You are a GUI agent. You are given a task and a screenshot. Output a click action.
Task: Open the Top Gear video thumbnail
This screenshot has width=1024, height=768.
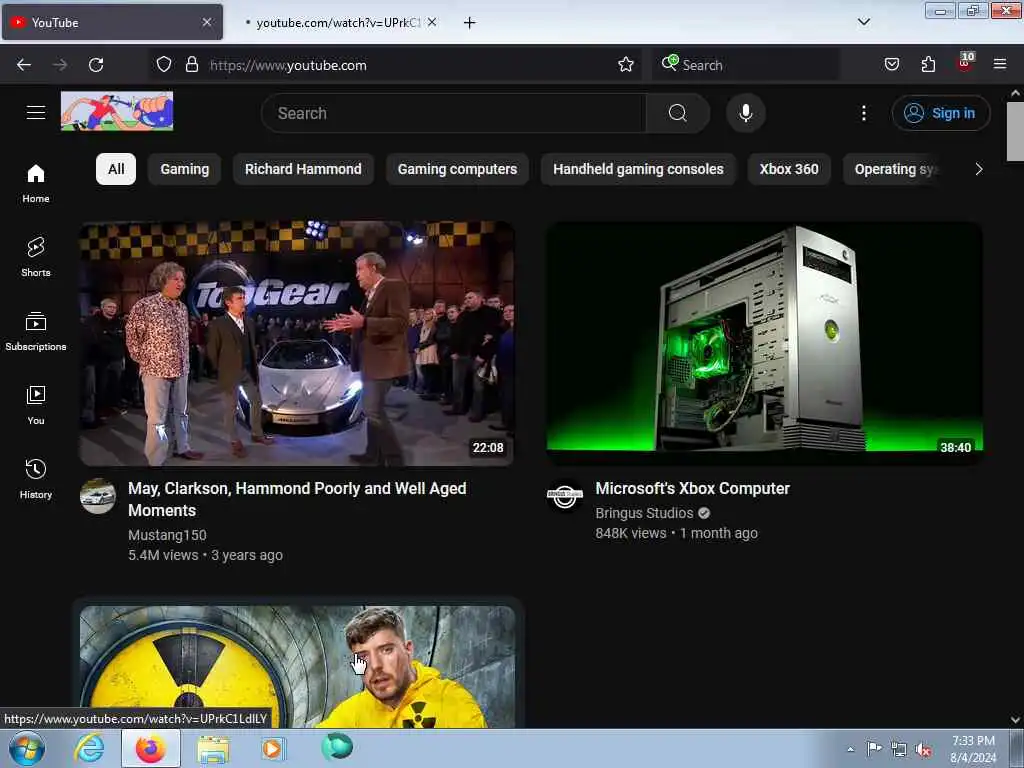pos(296,344)
